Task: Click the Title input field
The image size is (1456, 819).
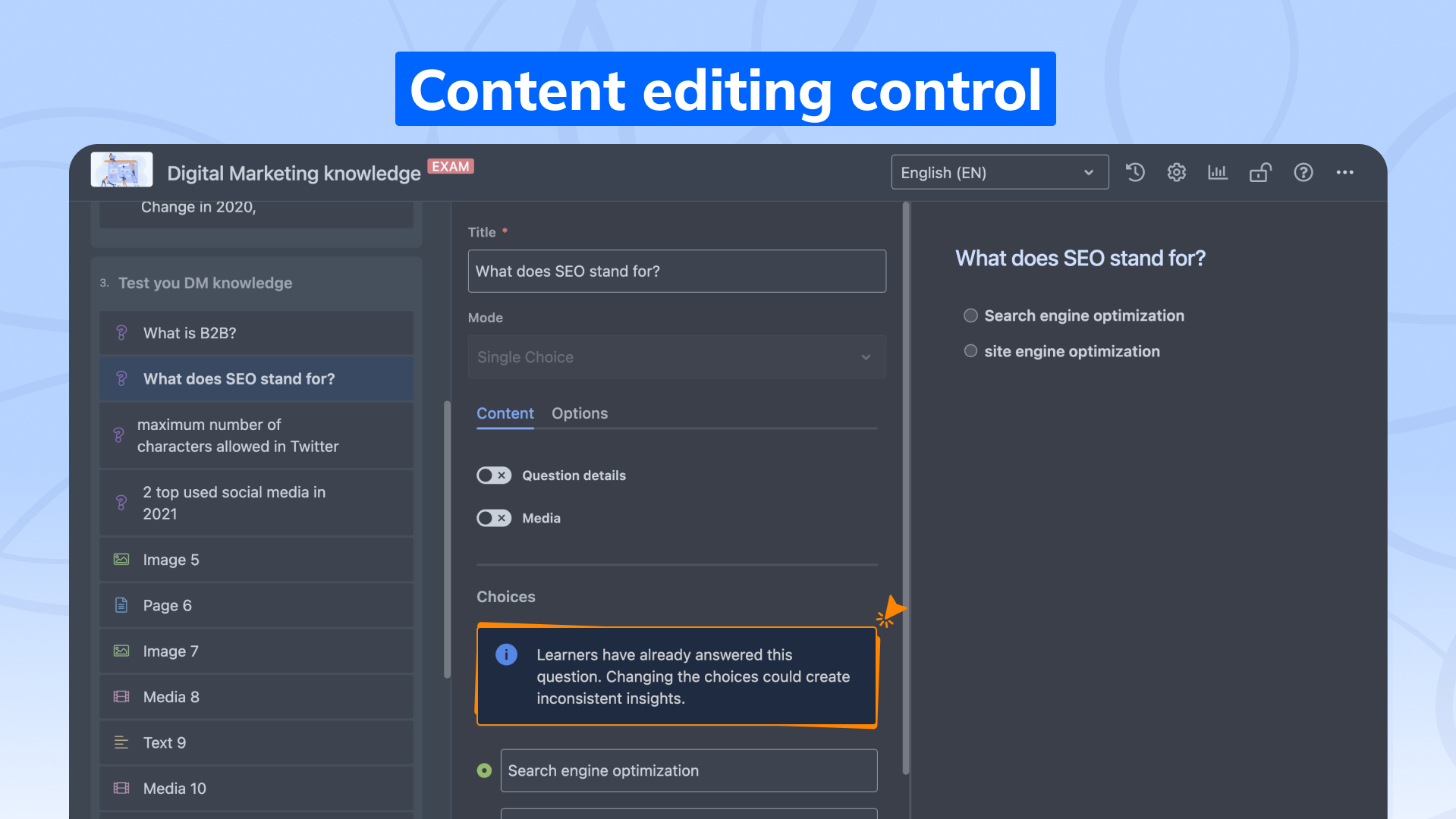Action: coord(676,271)
